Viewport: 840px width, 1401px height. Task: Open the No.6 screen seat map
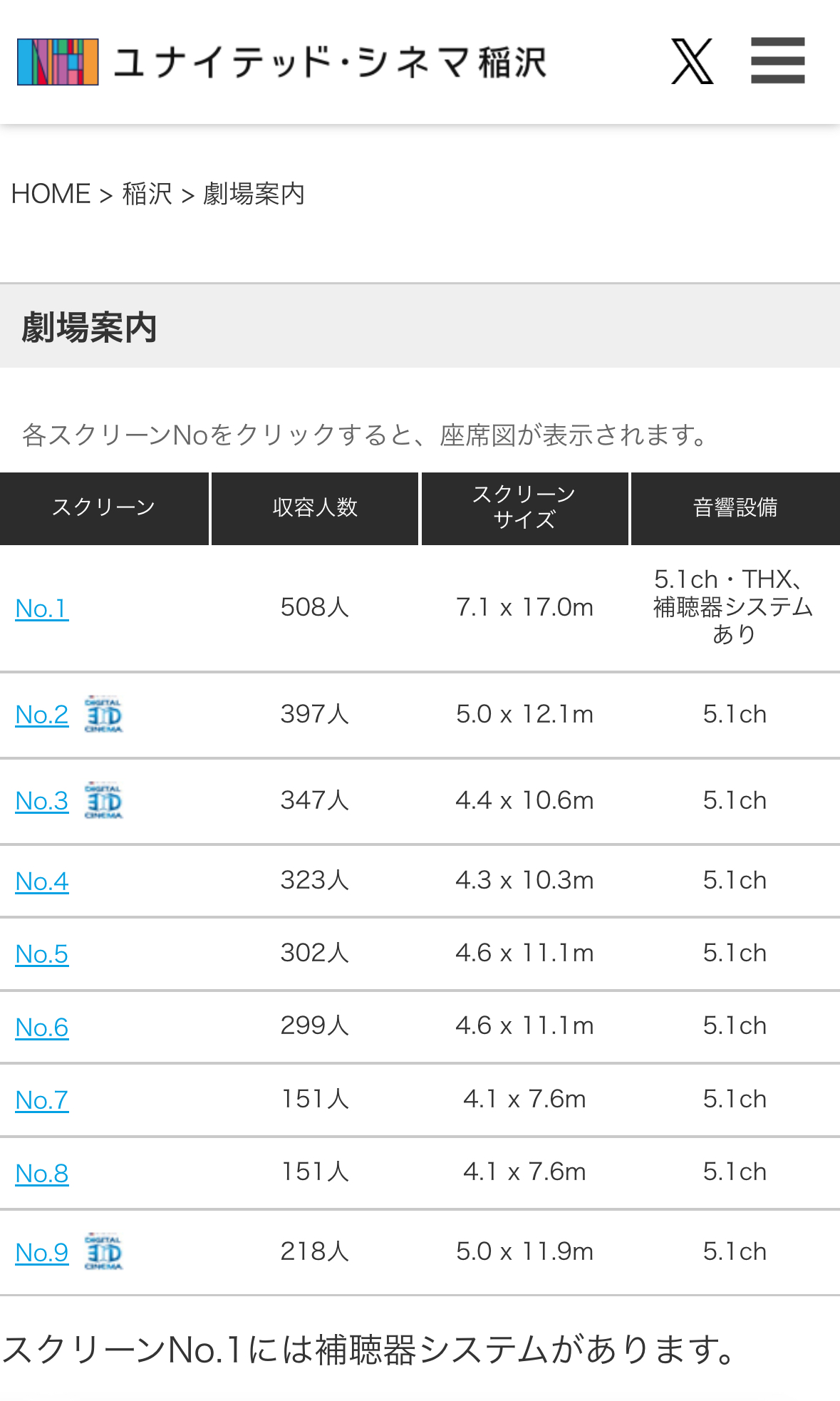(42, 1027)
